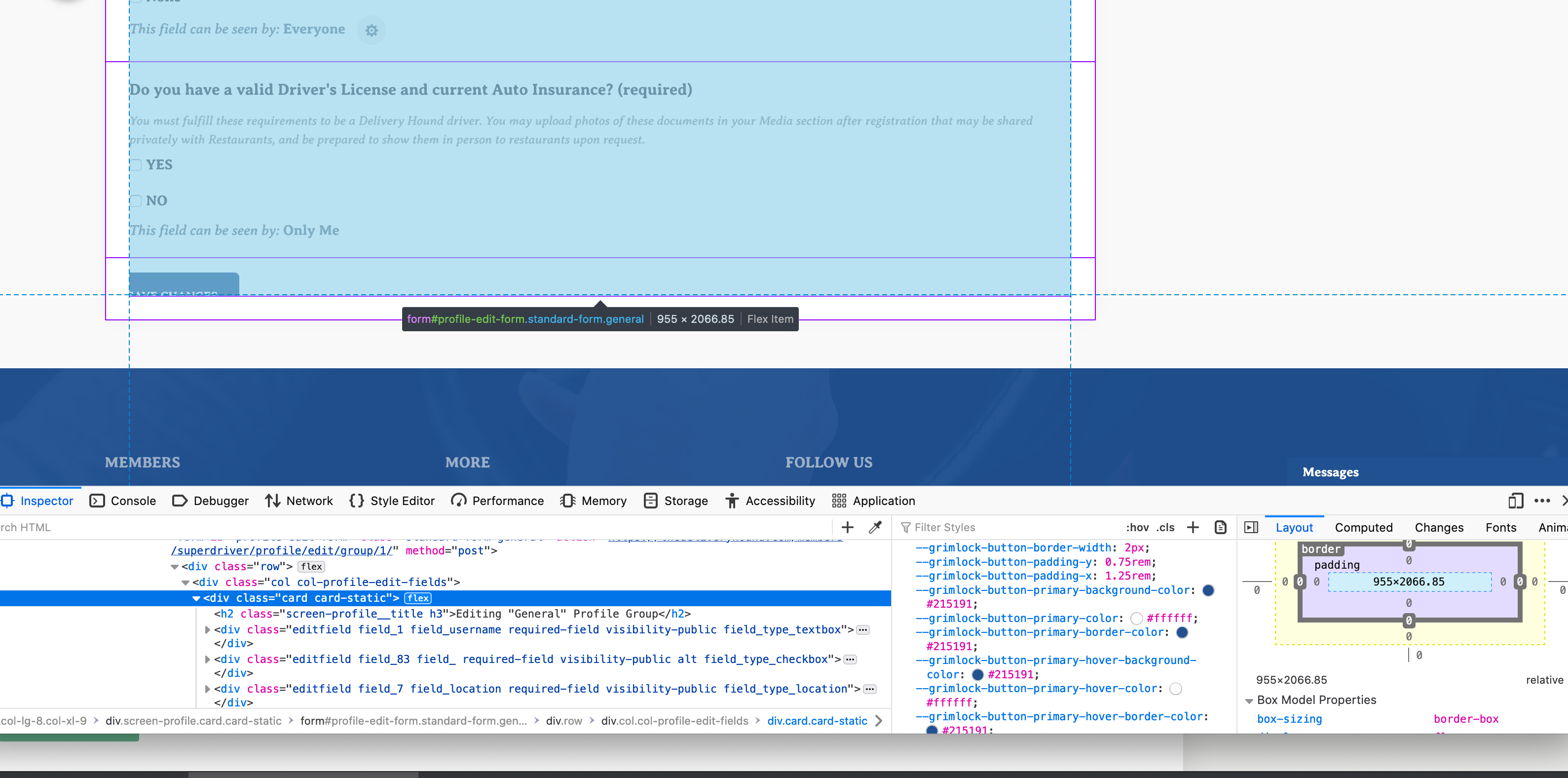Toggle responsive design mode icon

click(1515, 500)
